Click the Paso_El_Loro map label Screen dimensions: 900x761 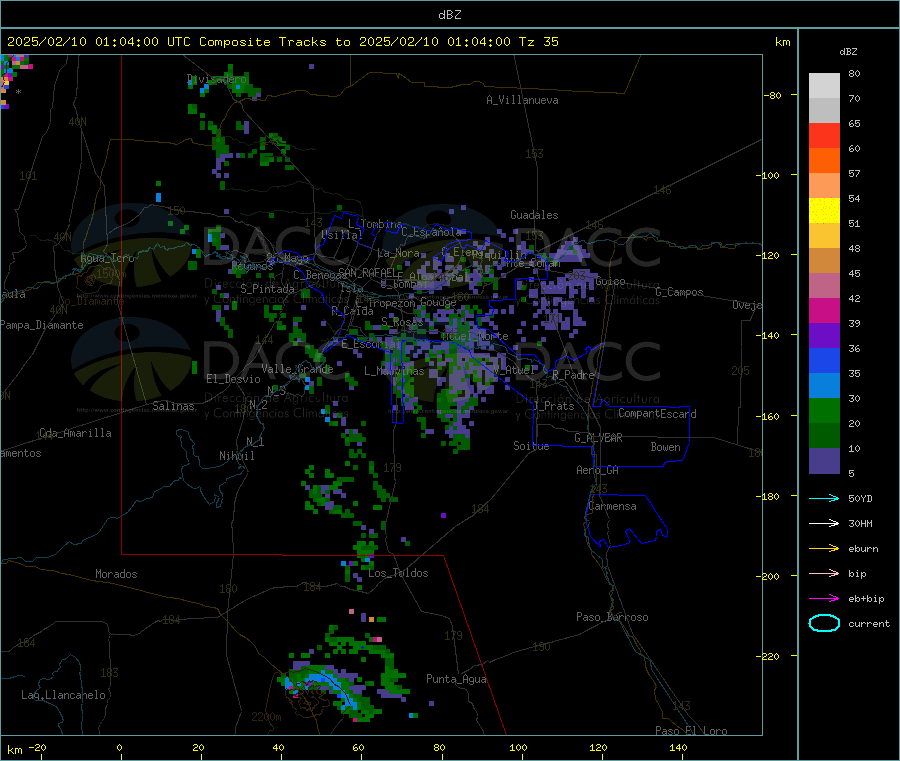pyautogui.click(x=692, y=731)
